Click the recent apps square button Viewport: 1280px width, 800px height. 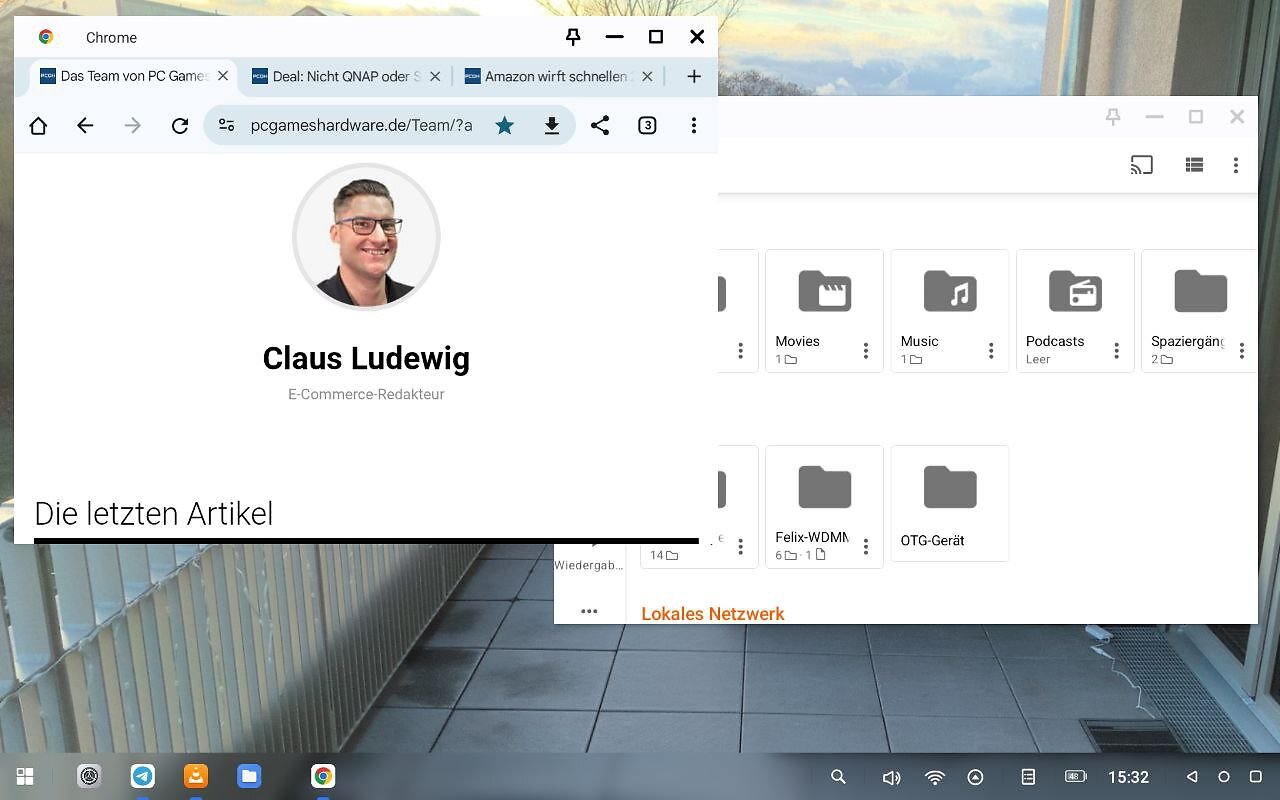(x=1256, y=777)
